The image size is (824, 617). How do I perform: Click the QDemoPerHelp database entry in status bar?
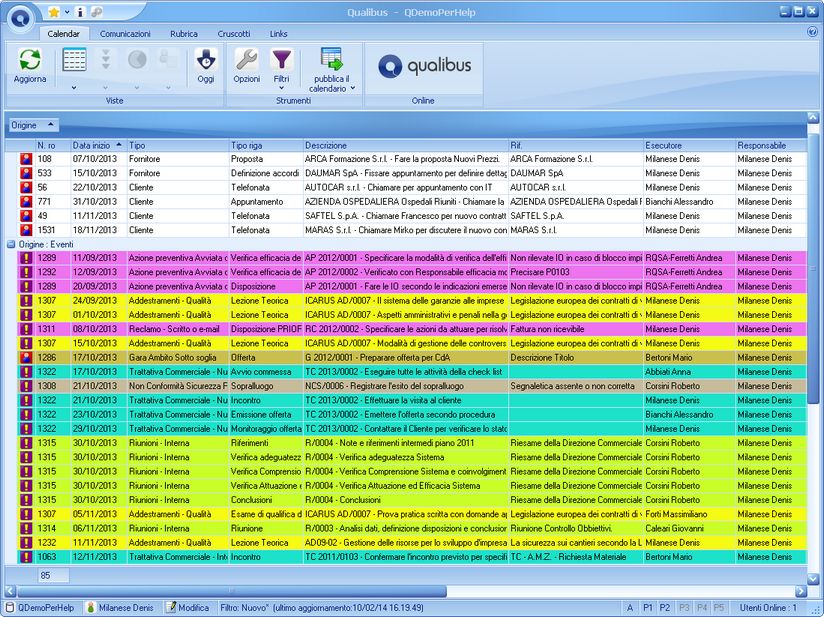coord(40,608)
